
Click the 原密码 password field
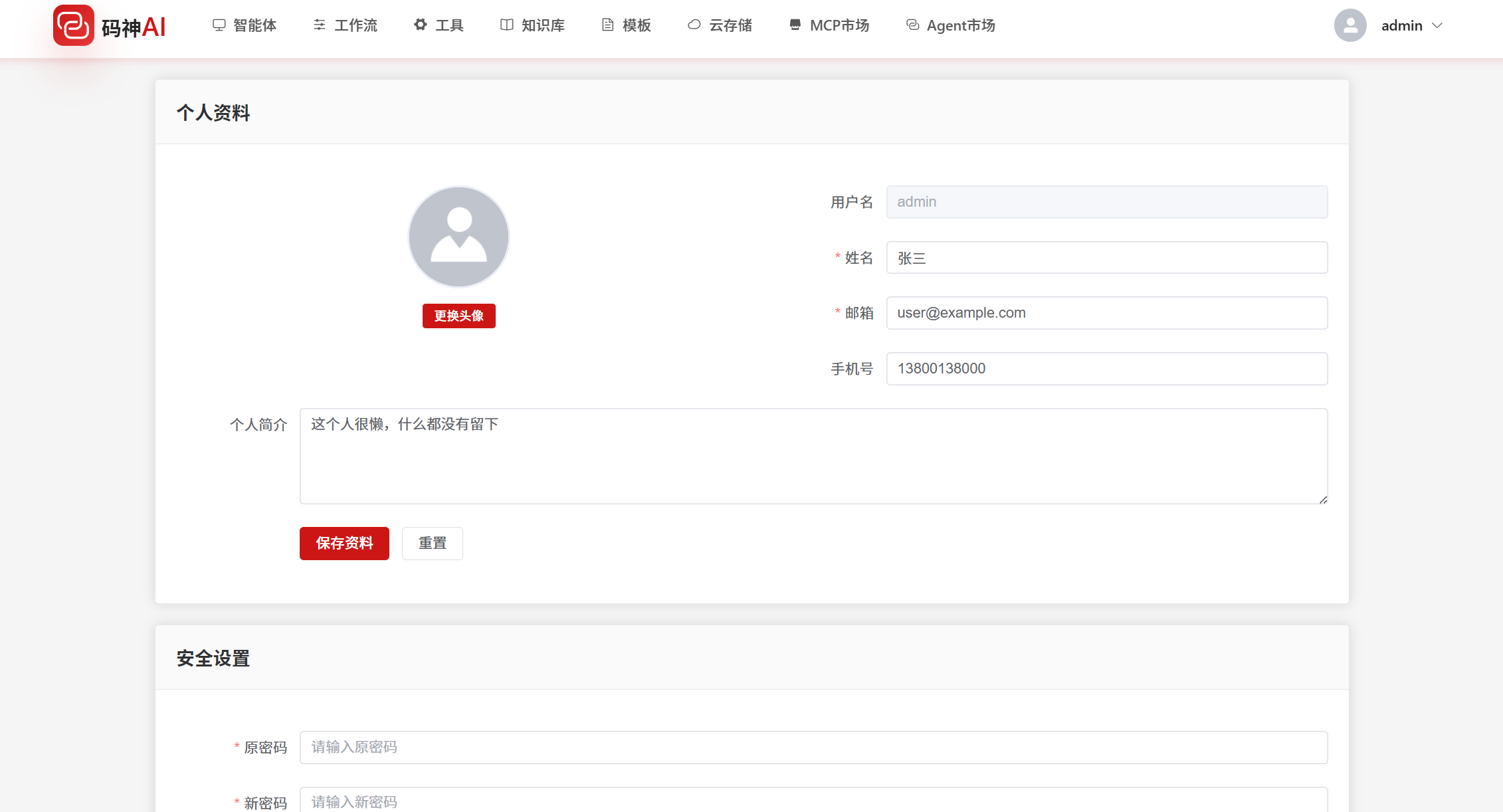(813, 748)
